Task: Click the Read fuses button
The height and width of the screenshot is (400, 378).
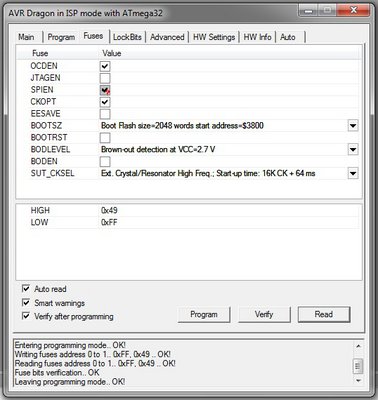Action: [324, 314]
